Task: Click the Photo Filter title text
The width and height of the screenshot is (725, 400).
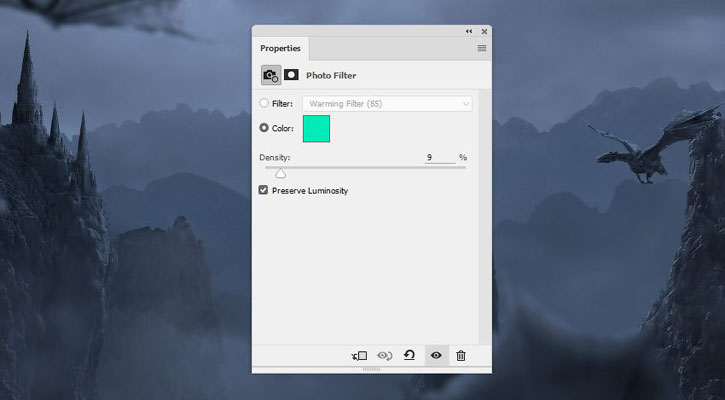Action: click(331, 75)
